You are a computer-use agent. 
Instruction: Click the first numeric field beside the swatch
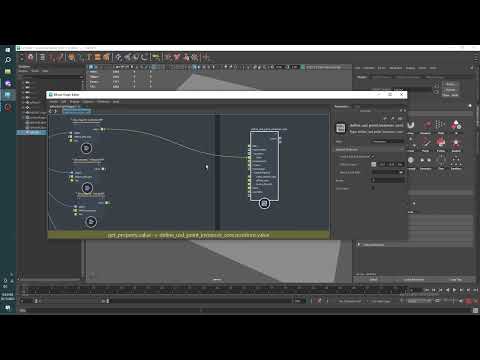pos(382,164)
